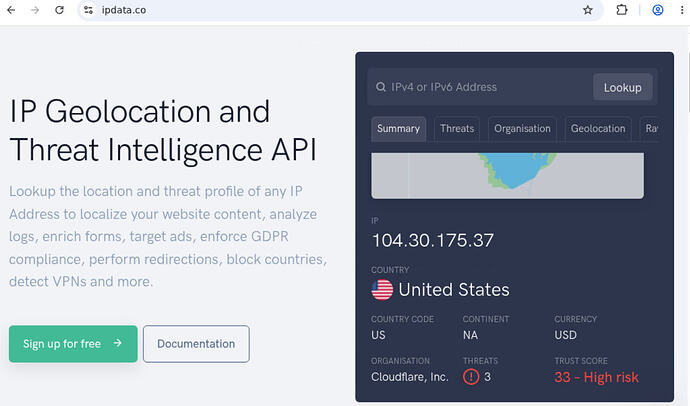The width and height of the screenshot is (690, 406).
Task: Open the browser profile avatar
Action: point(657,10)
